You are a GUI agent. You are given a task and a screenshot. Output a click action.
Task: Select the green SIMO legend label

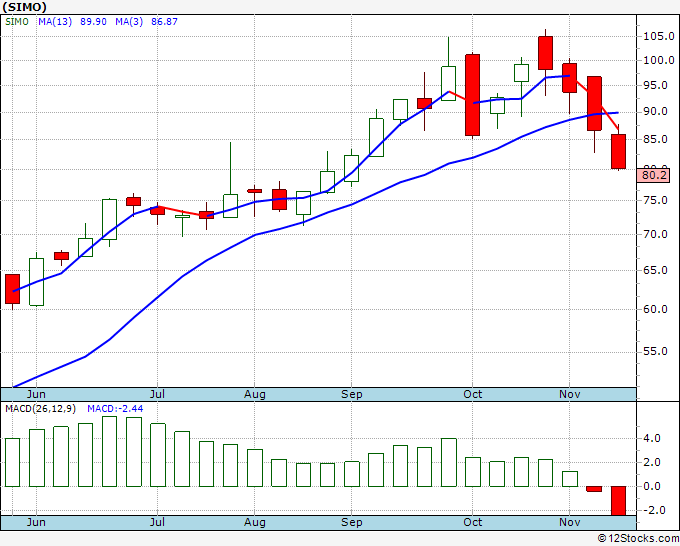click(17, 22)
